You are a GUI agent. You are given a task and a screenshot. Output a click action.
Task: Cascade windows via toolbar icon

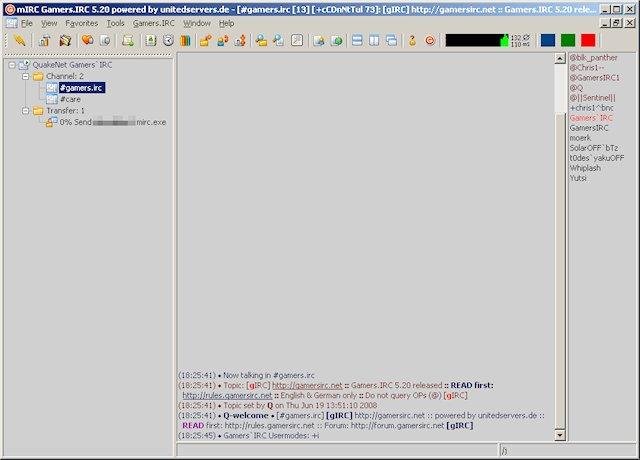click(x=391, y=40)
